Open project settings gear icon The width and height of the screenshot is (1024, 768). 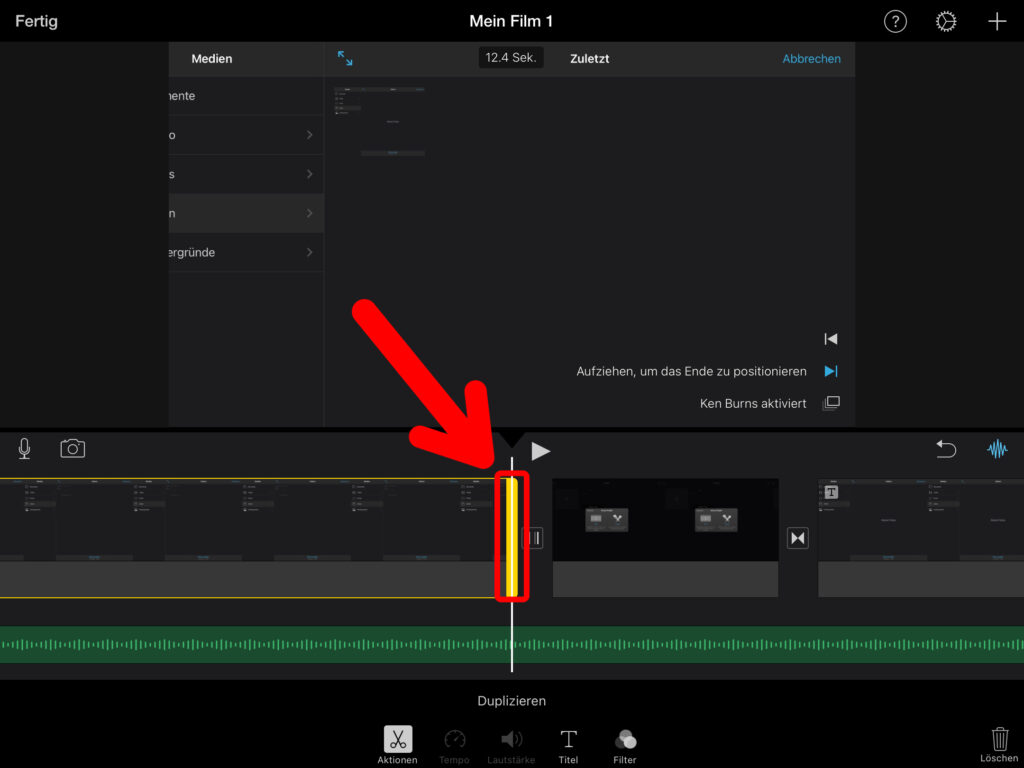point(946,21)
